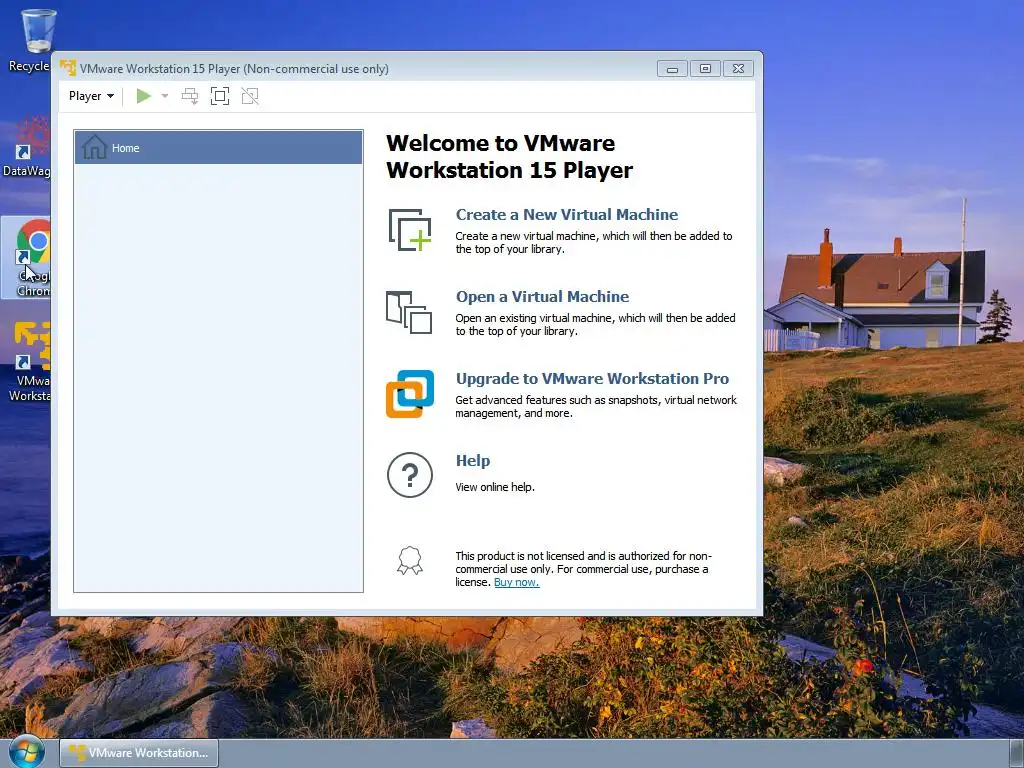Select the Recycle Bin desktop icon
Image resolution: width=1024 pixels, height=768 pixels.
pos(29,40)
